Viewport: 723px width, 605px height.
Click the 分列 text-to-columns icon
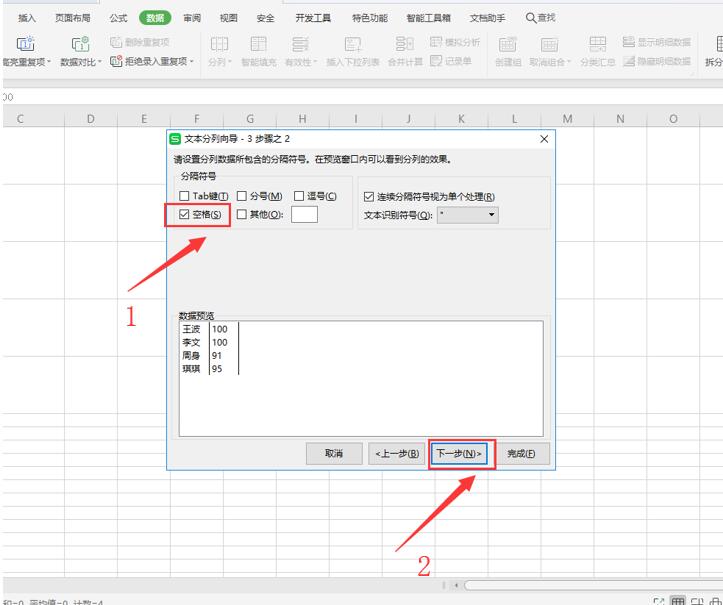pyautogui.click(x=219, y=44)
